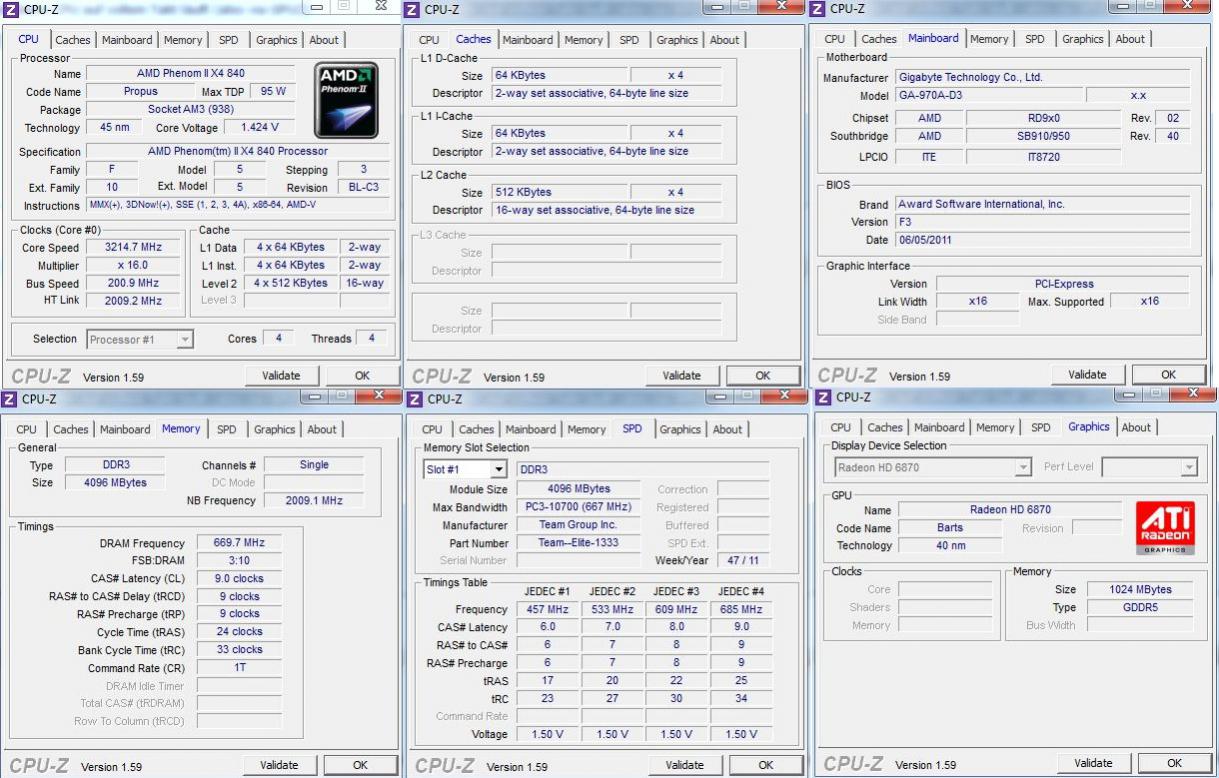This screenshot has height=778, width=1219.
Task: Click OK in the processor info window
Action: click(362, 375)
